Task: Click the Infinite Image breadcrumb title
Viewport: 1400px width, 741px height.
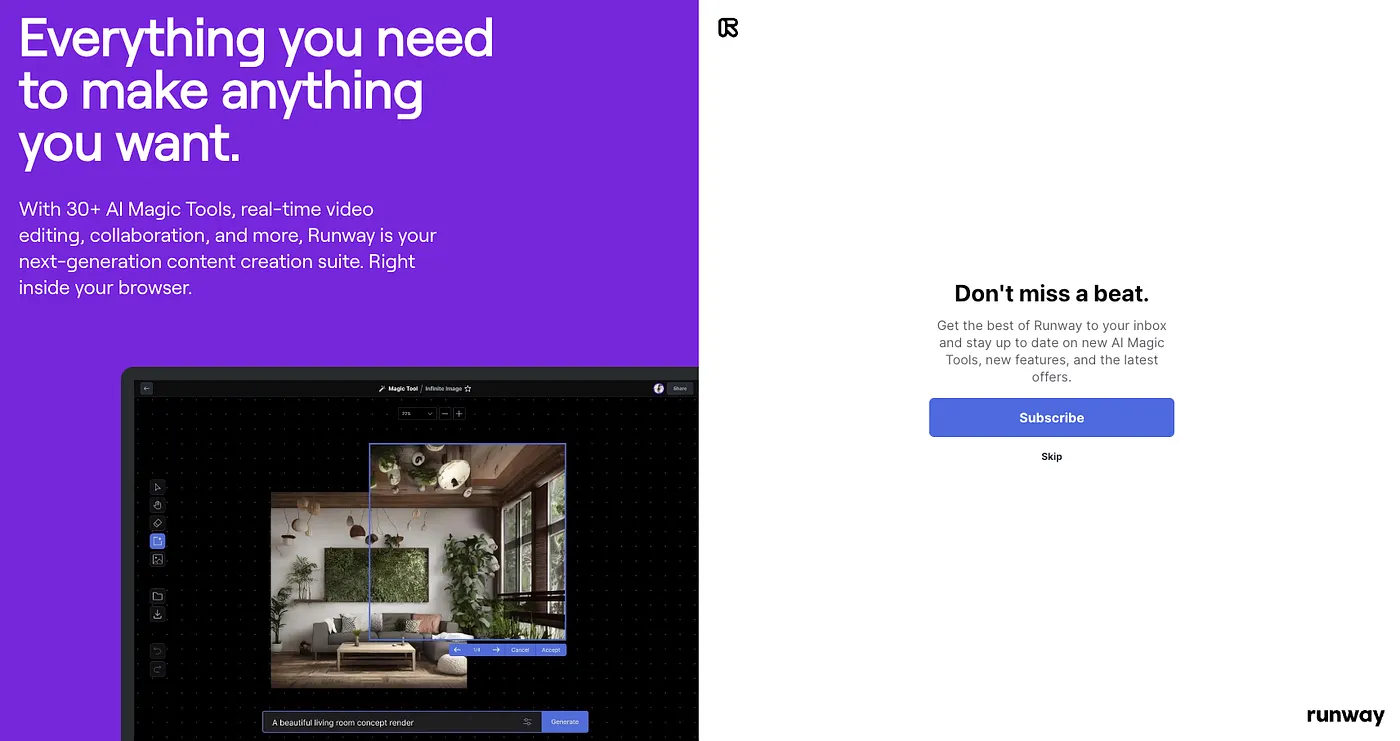Action: (x=443, y=388)
